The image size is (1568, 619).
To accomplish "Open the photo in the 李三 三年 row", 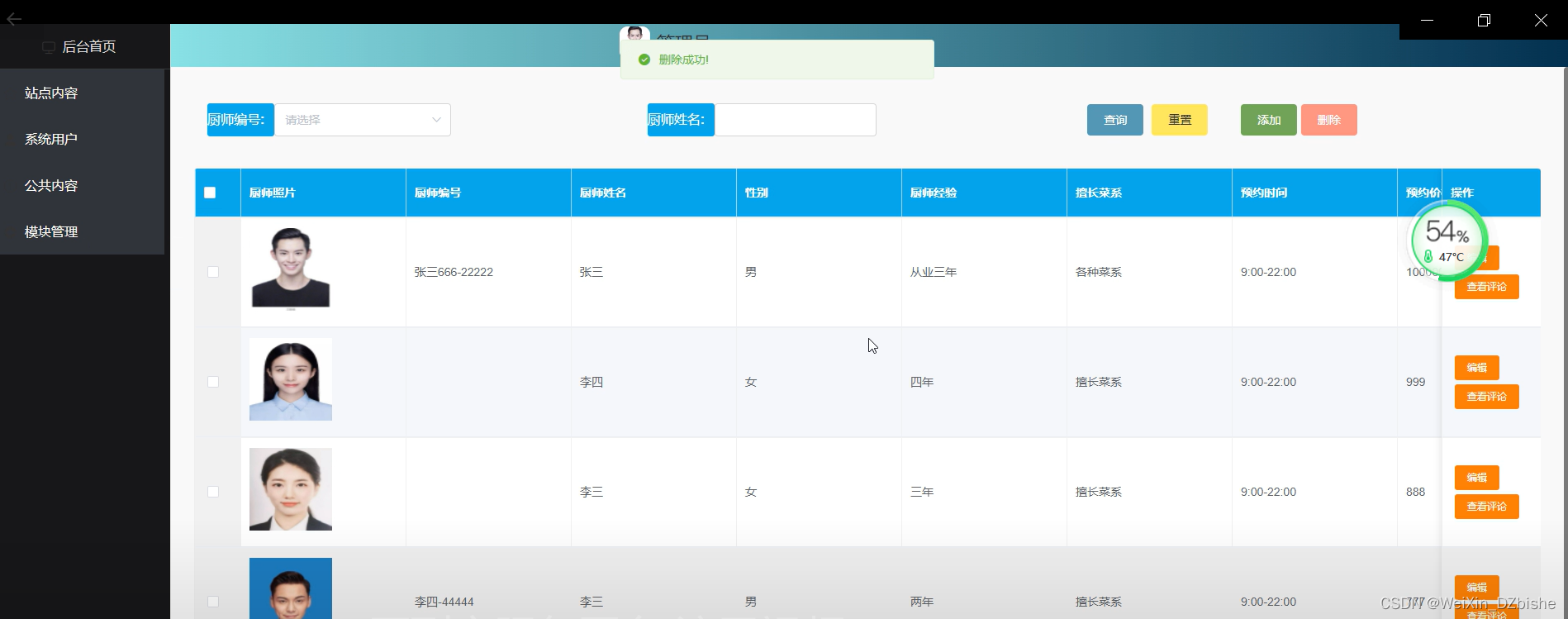I will click(x=291, y=489).
